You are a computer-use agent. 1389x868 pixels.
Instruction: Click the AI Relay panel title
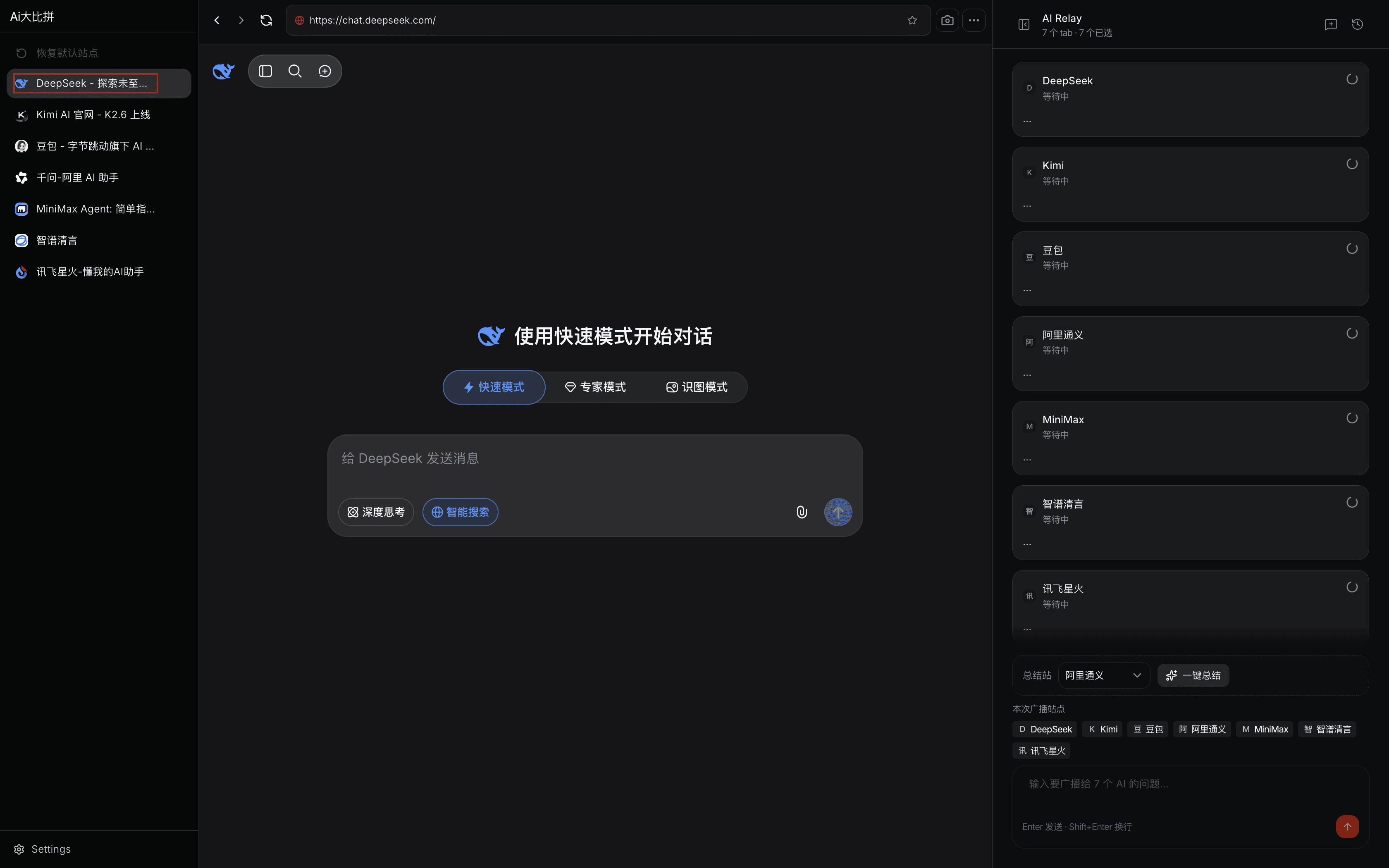[1062, 18]
